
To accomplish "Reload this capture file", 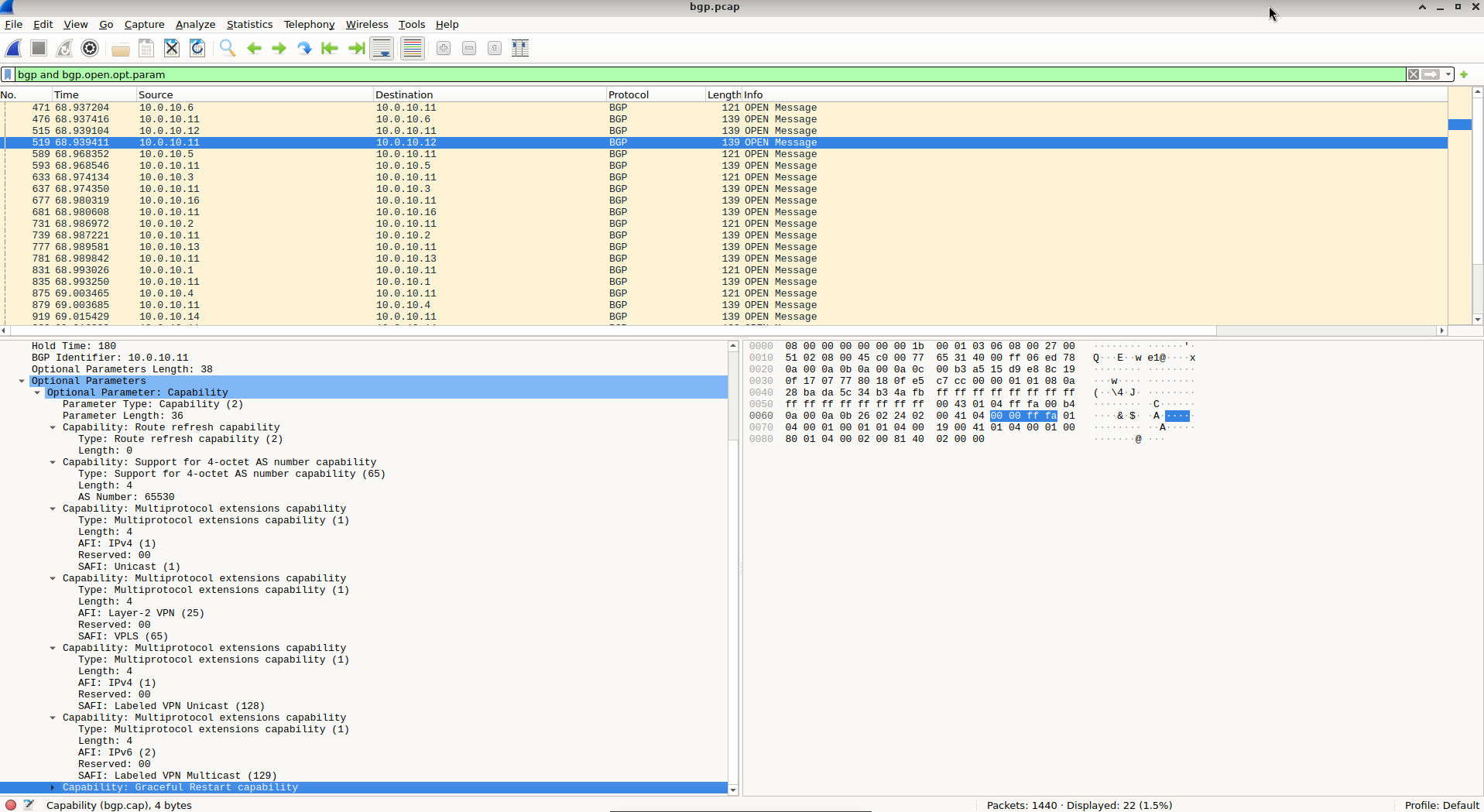I will [x=197, y=48].
